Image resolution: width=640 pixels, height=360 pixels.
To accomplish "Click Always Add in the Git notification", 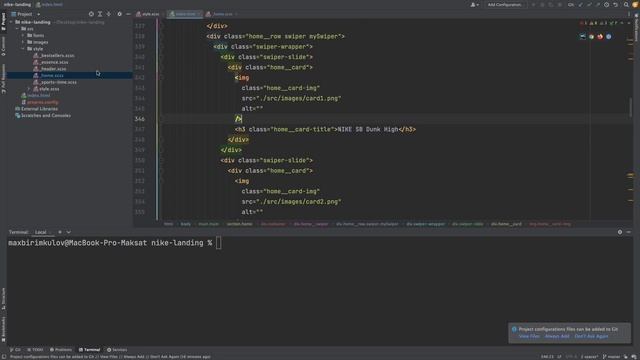I will pyautogui.click(x=557, y=336).
